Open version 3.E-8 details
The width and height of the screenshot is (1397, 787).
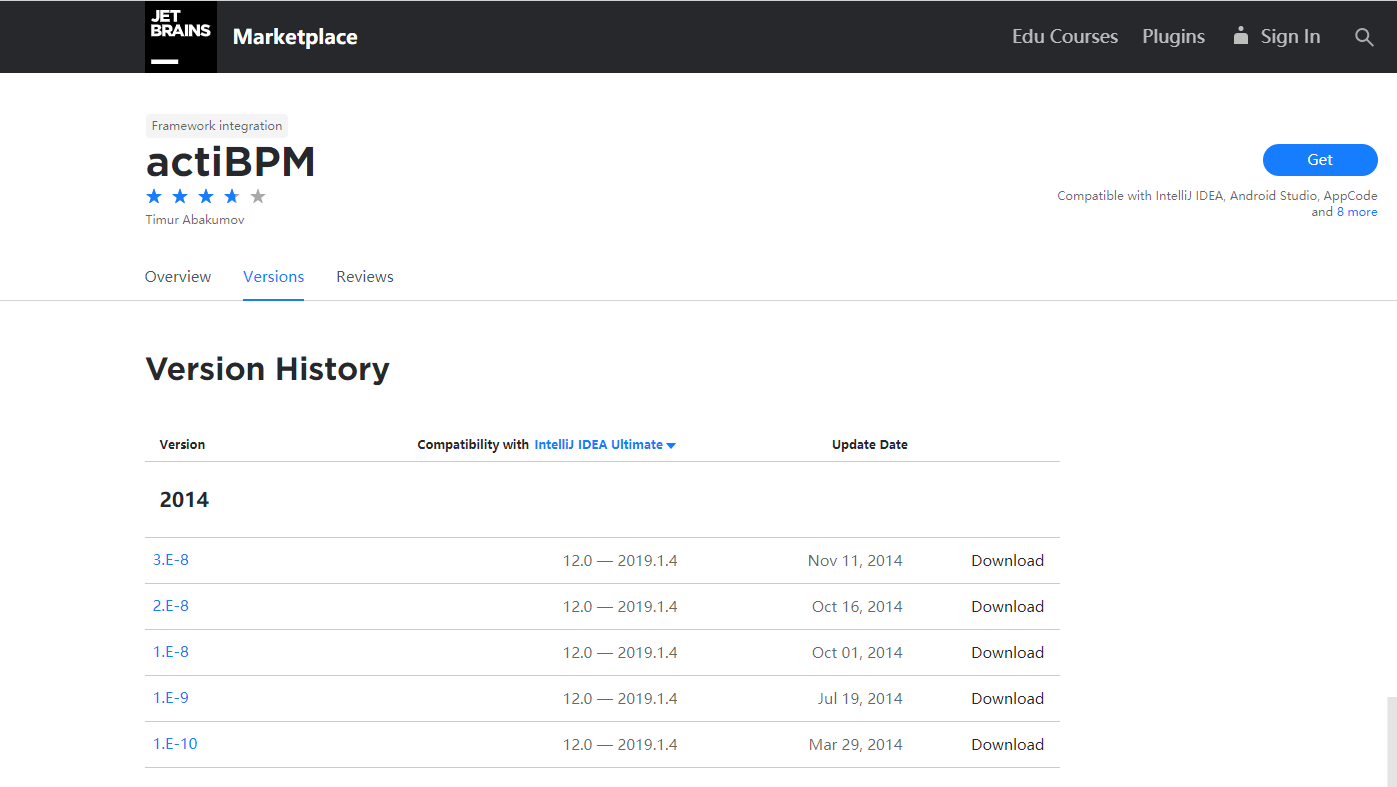pyautogui.click(x=171, y=559)
